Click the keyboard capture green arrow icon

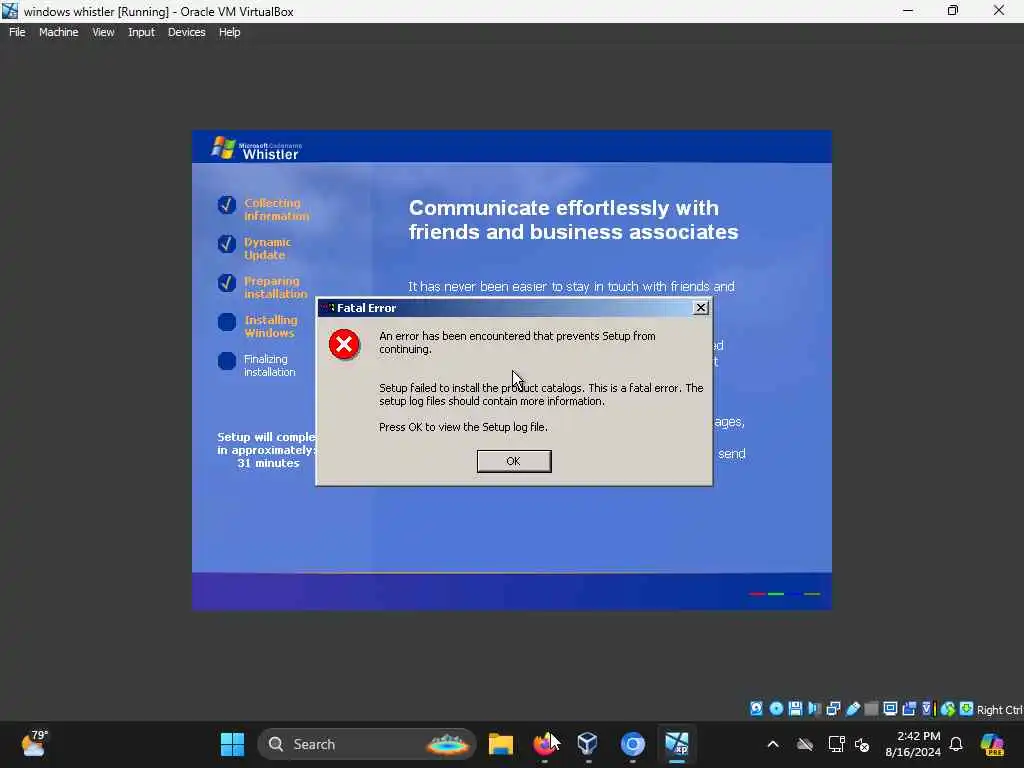[966, 709]
